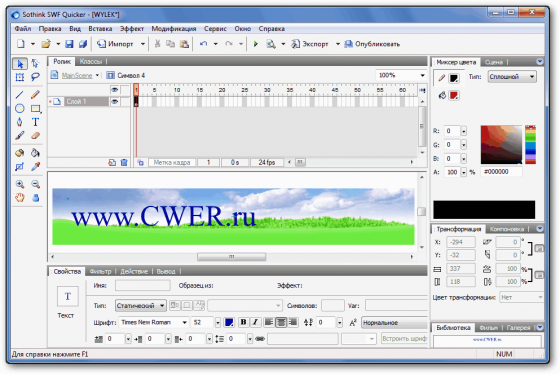This screenshot has height=374, width=560.
Task: Expand the Сплошной fill type dropdown
Action: coord(532,76)
